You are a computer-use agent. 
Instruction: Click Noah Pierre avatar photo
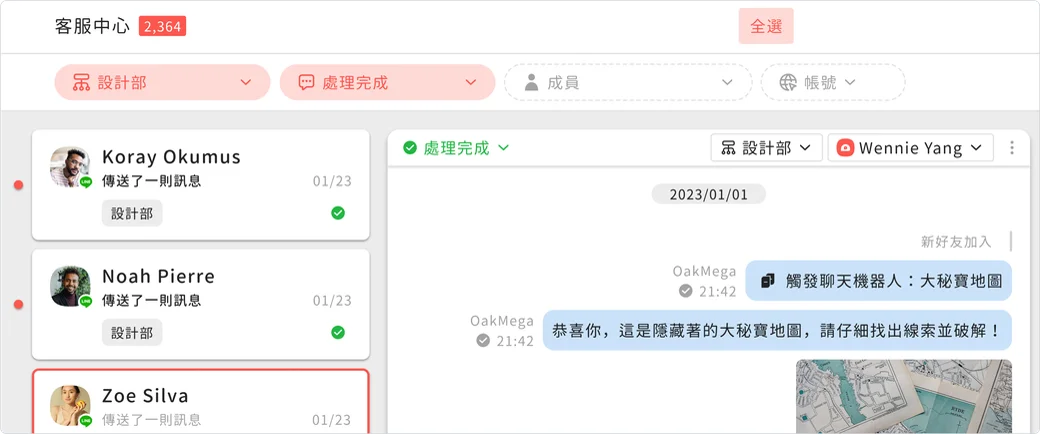coord(70,286)
